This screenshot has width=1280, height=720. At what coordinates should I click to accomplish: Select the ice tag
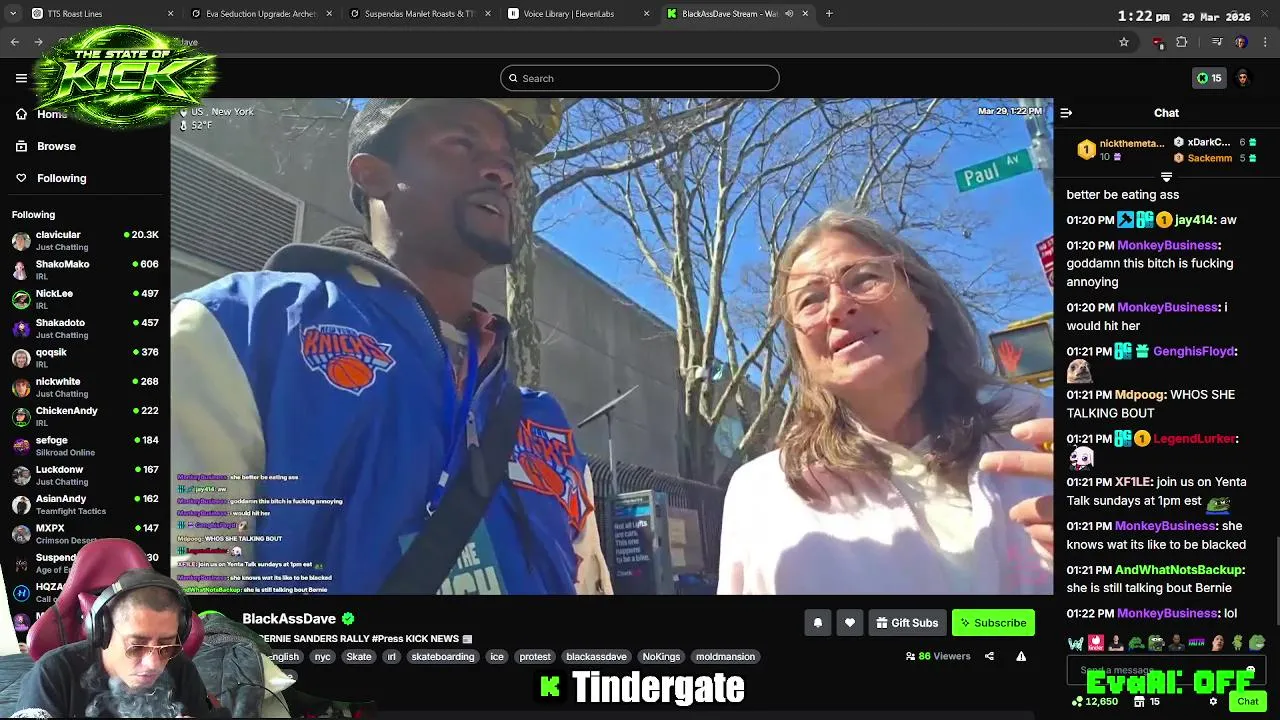(x=497, y=657)
